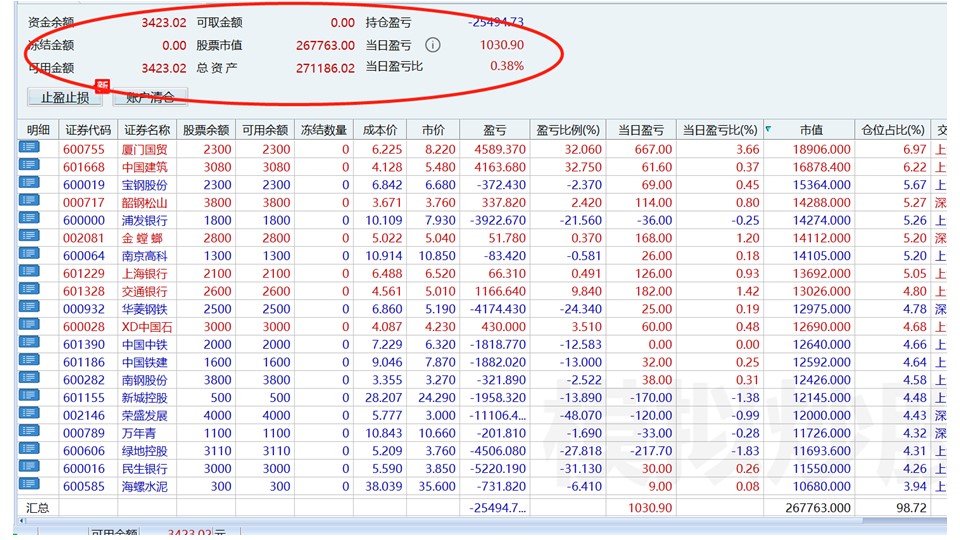The image size is (960, 540).
Task: Open detail icon for 中国建筑 row
Action: (x=29, y=165)
